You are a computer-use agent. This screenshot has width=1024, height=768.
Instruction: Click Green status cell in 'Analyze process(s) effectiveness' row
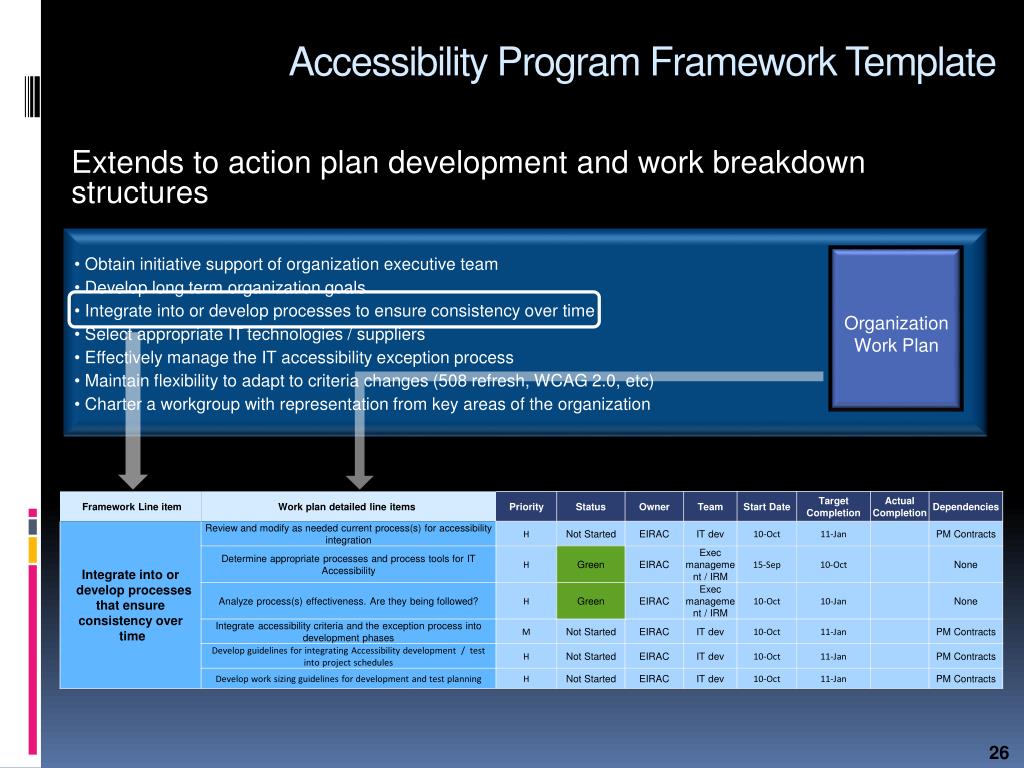(x=590, y=601)
